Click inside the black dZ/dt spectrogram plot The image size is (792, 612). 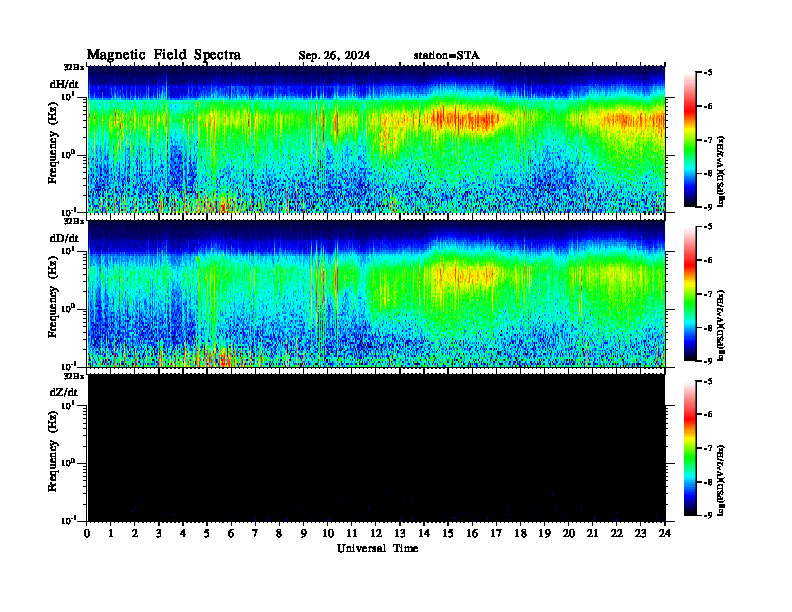[376, 447]
